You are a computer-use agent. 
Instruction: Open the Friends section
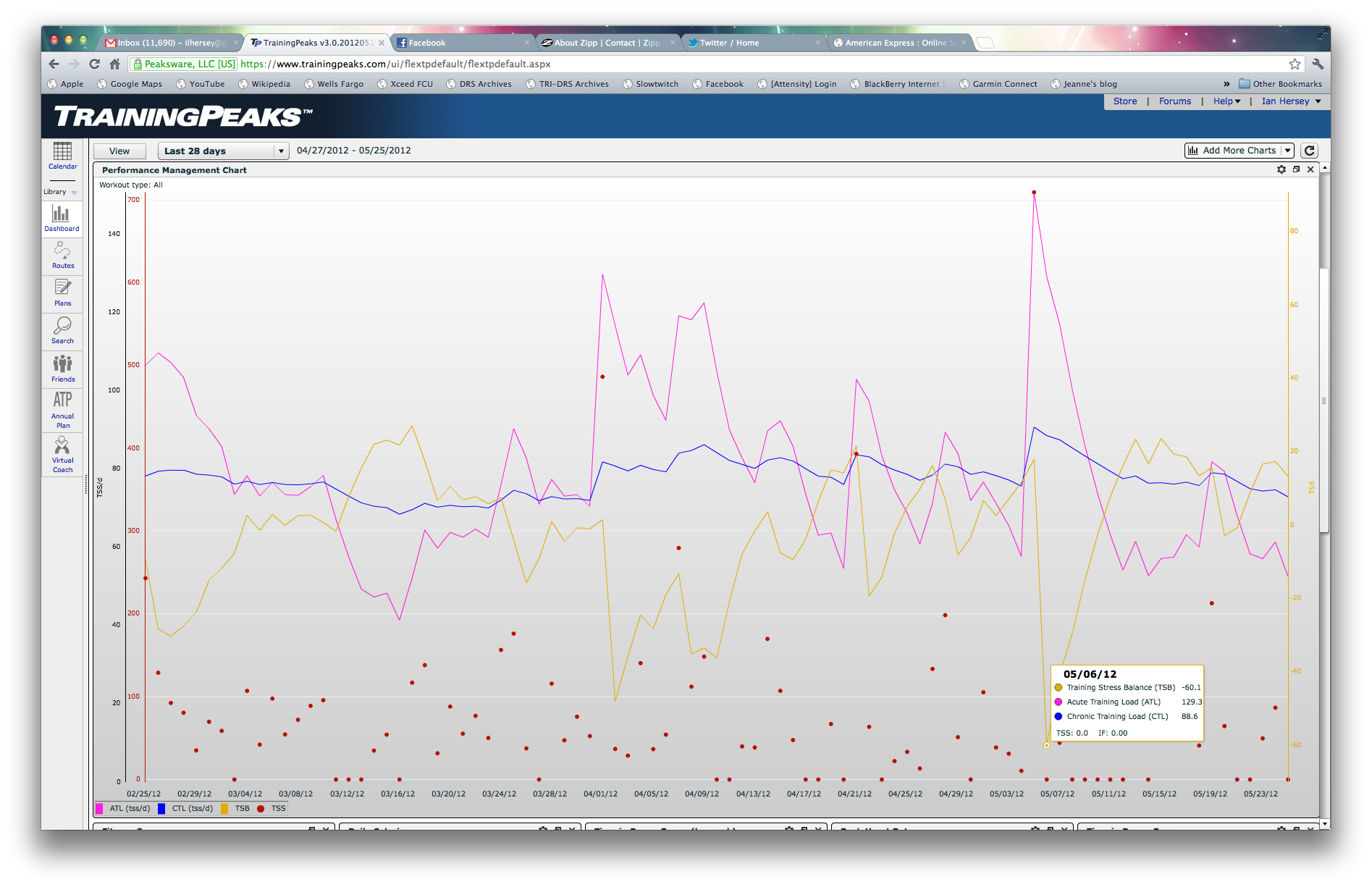click(x=62, y=369)
